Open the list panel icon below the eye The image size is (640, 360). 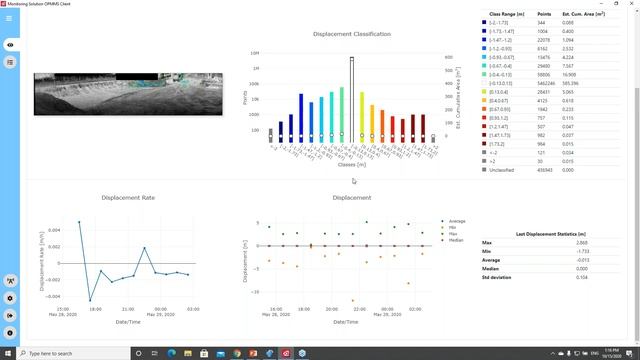[x=10, y=62]
